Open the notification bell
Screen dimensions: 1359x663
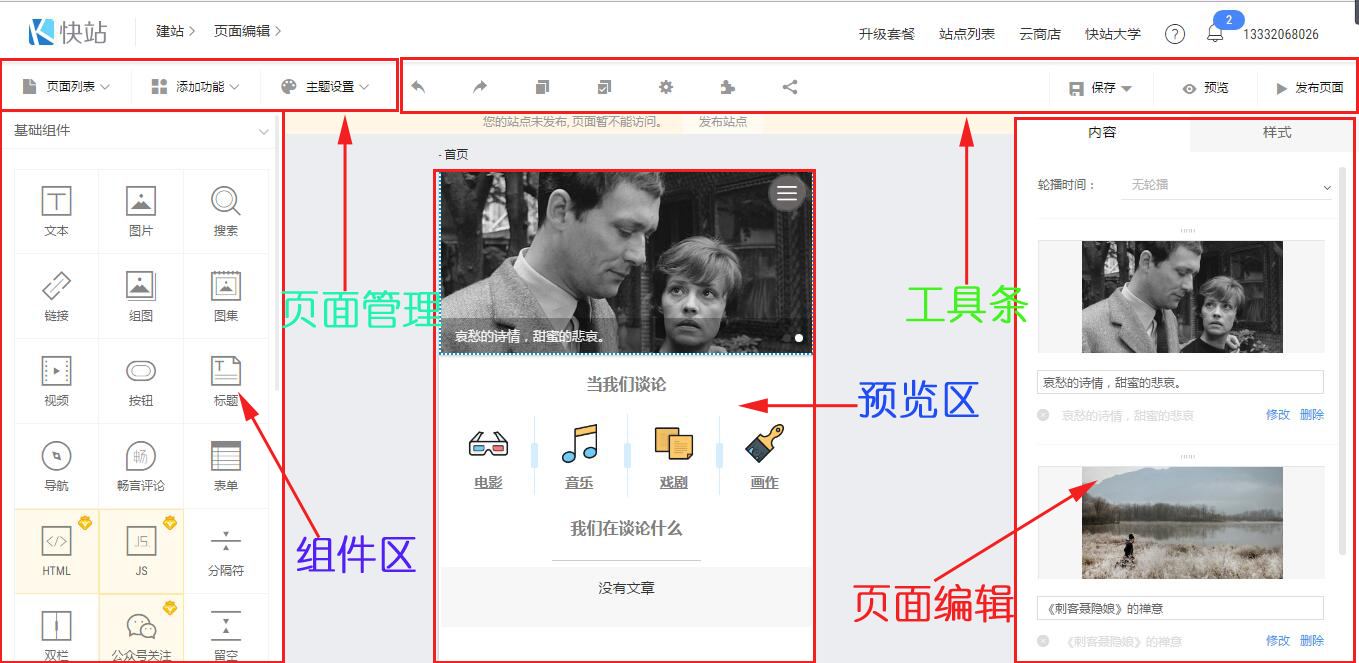(x=1215, y=33)
